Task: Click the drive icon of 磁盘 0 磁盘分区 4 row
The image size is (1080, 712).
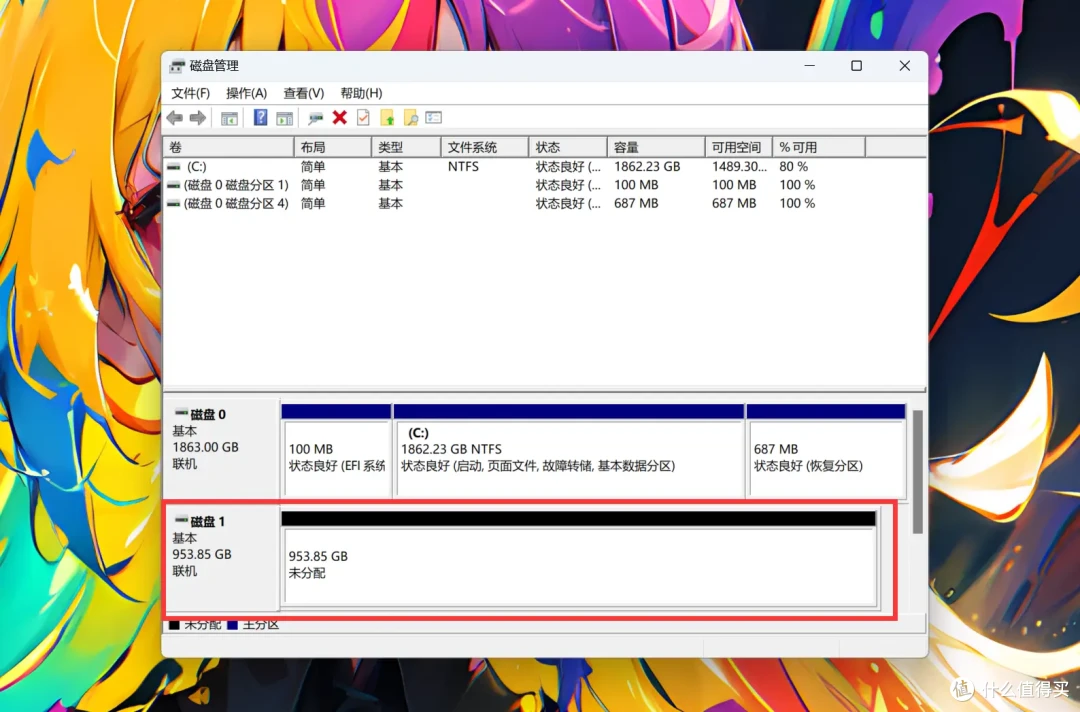Action: click(x=174, y=204)
